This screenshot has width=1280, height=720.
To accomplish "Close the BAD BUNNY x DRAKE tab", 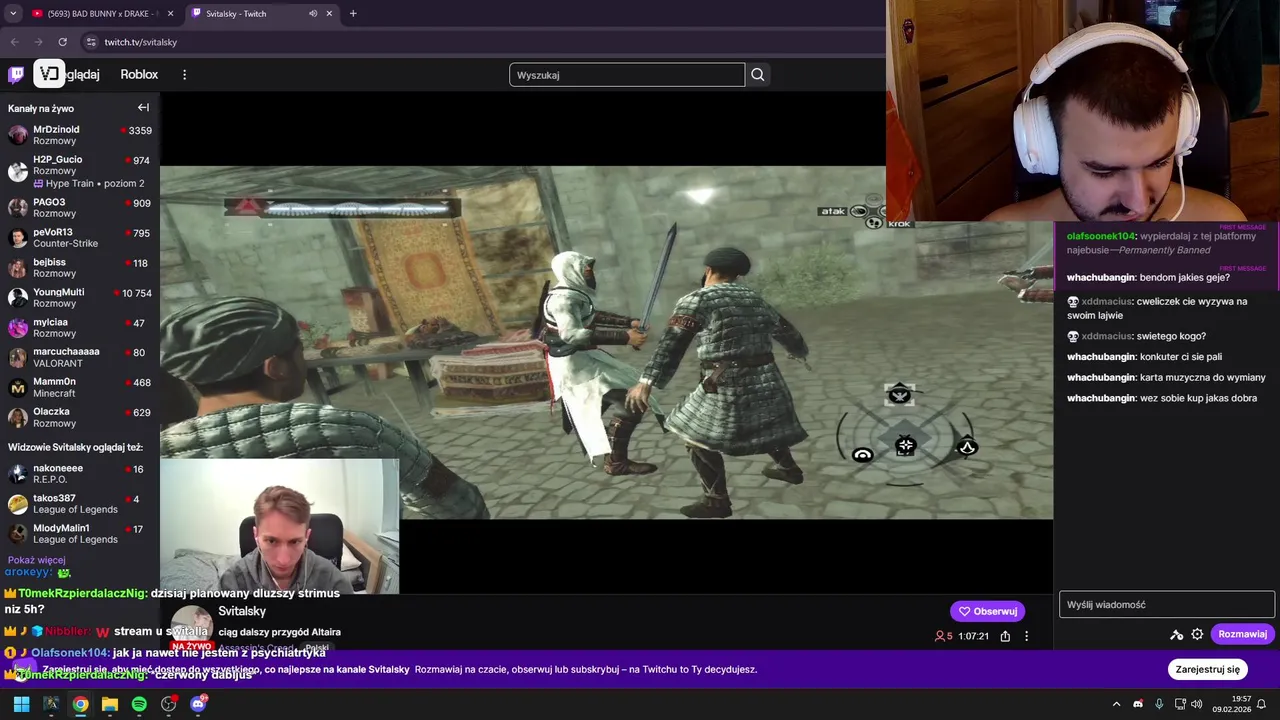I will pos(170,13).
